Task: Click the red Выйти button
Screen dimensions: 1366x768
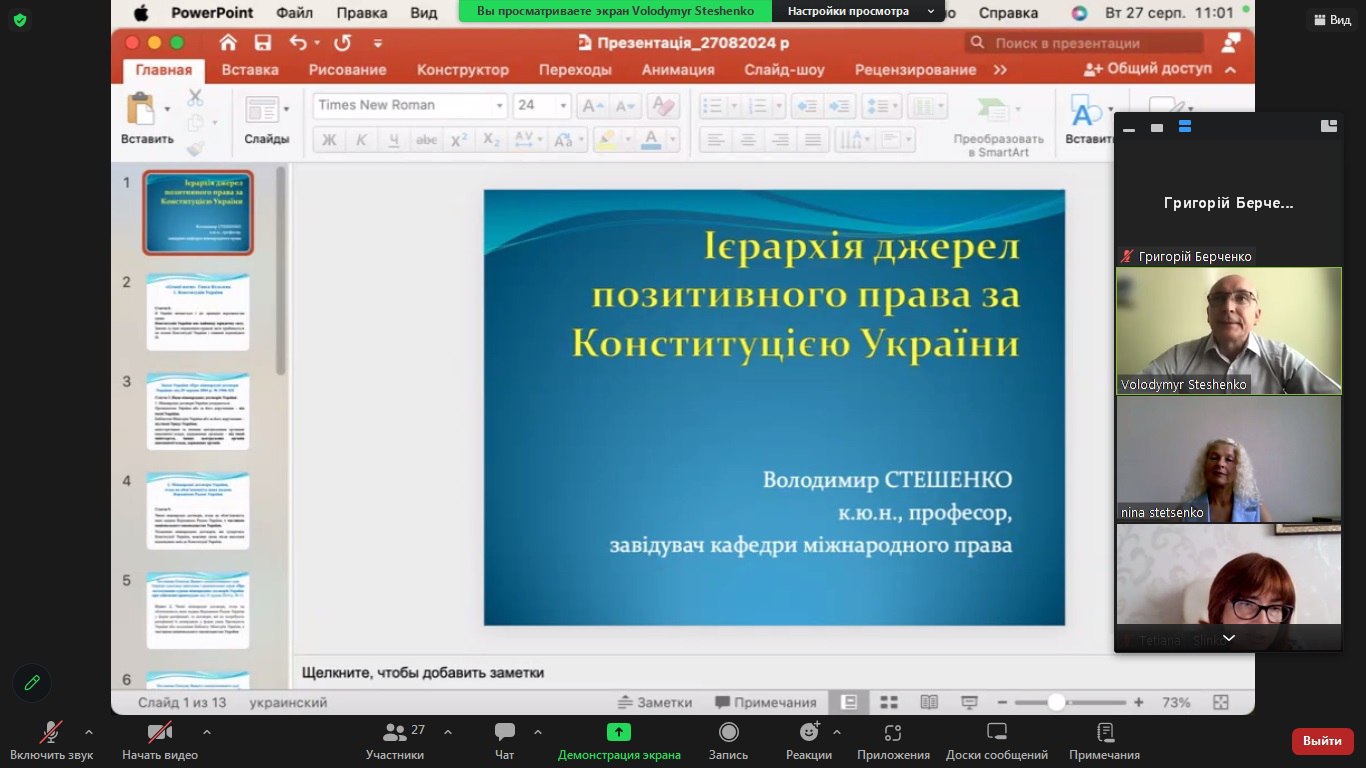Action: (1322, 741)
